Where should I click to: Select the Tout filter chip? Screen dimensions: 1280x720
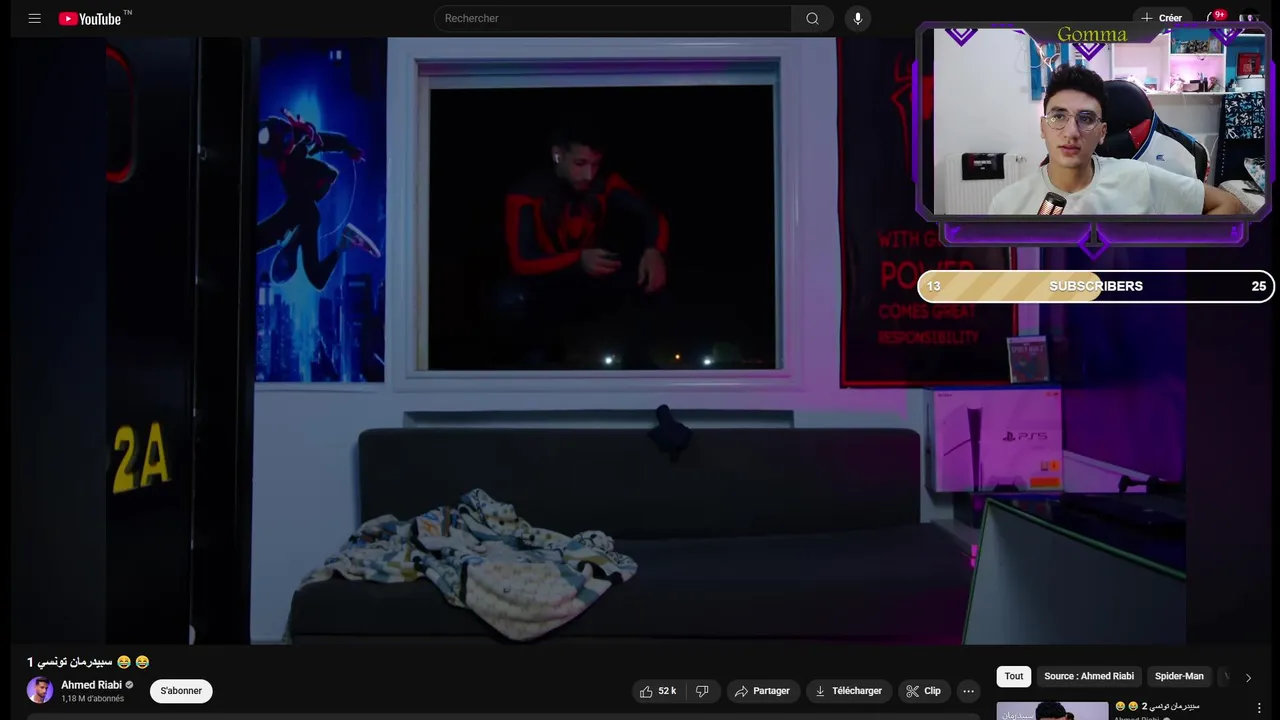click(x=1014, y=676)
